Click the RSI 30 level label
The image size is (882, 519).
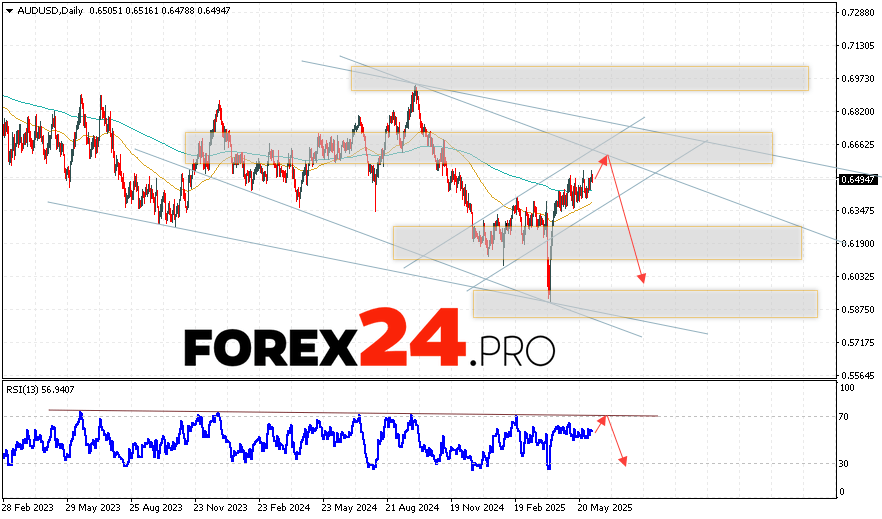tap(845, 464)
